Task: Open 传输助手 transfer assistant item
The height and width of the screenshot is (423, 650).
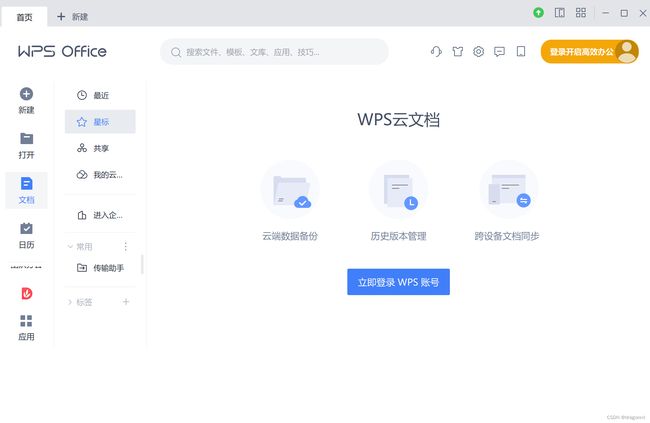Action: 100,268
